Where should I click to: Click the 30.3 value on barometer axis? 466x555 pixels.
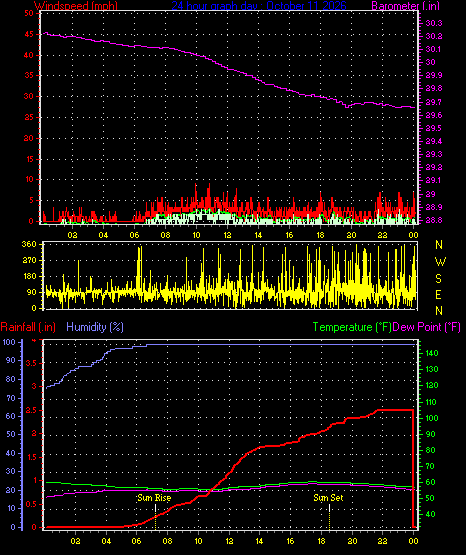point(434,23)
